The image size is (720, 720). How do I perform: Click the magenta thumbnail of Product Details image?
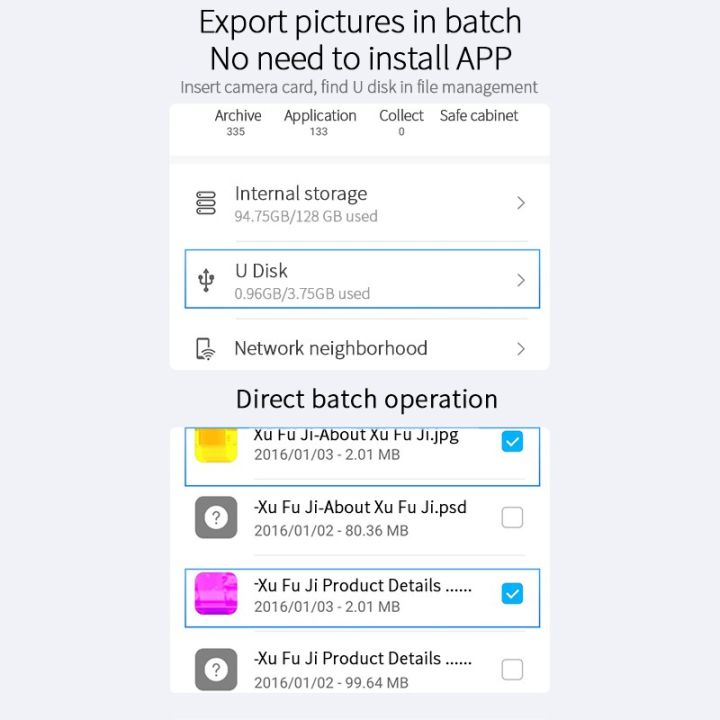coord(216,594)
